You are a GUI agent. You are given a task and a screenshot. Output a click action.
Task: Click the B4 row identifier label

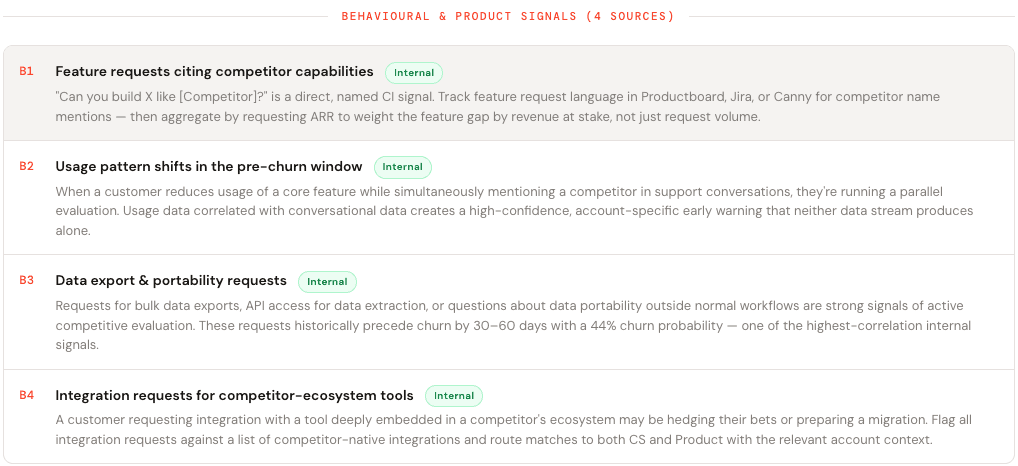pos(26,396)
